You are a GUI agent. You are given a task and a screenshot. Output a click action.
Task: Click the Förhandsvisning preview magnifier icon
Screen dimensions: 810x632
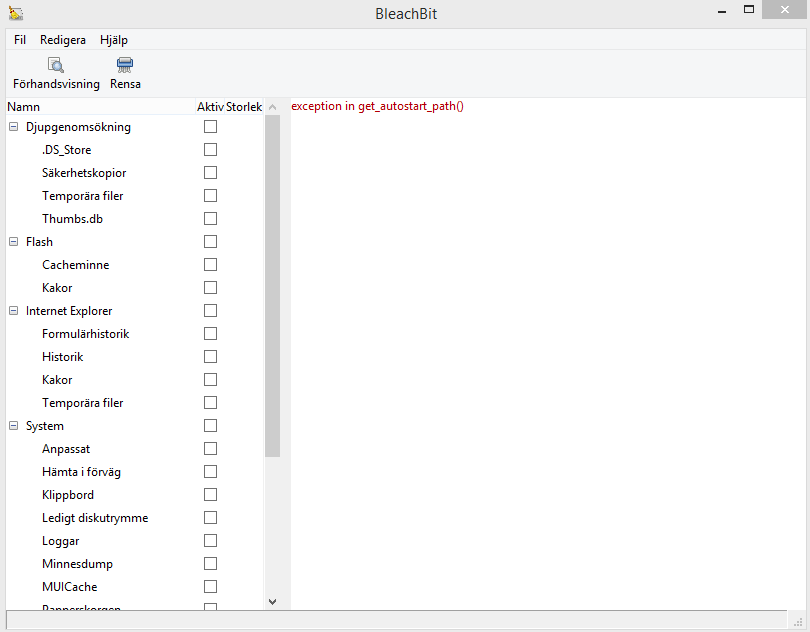(x=56, y=65)
